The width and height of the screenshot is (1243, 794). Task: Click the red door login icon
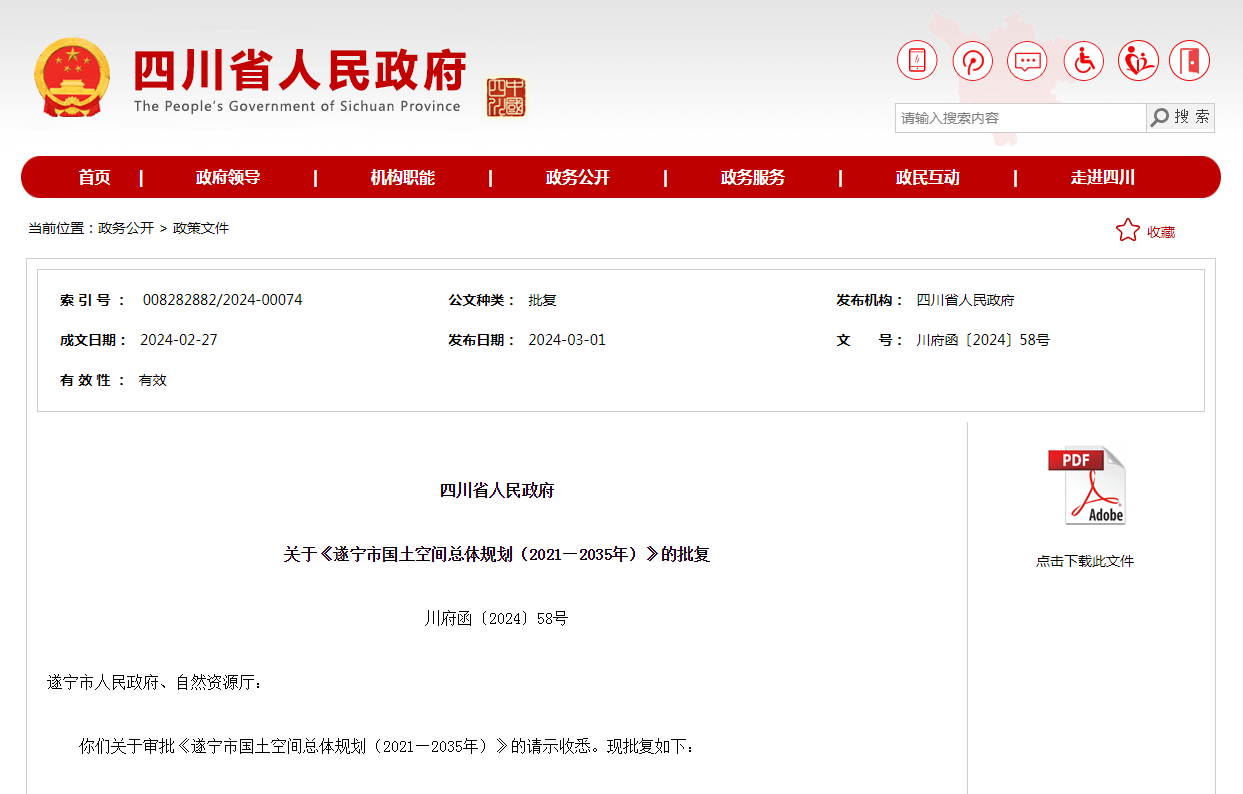coord(1189,61)
